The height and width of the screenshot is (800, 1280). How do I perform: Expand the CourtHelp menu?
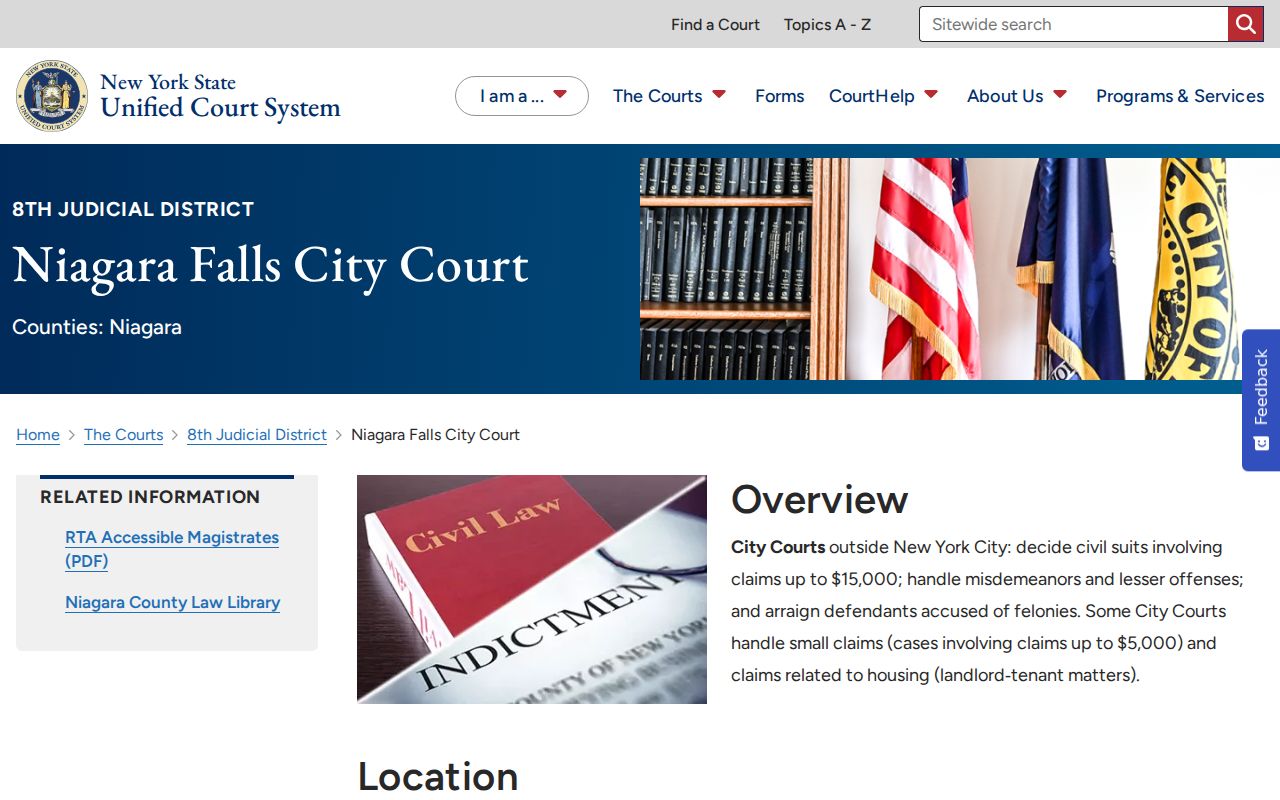pyautogui.click(x=883, y=96)
